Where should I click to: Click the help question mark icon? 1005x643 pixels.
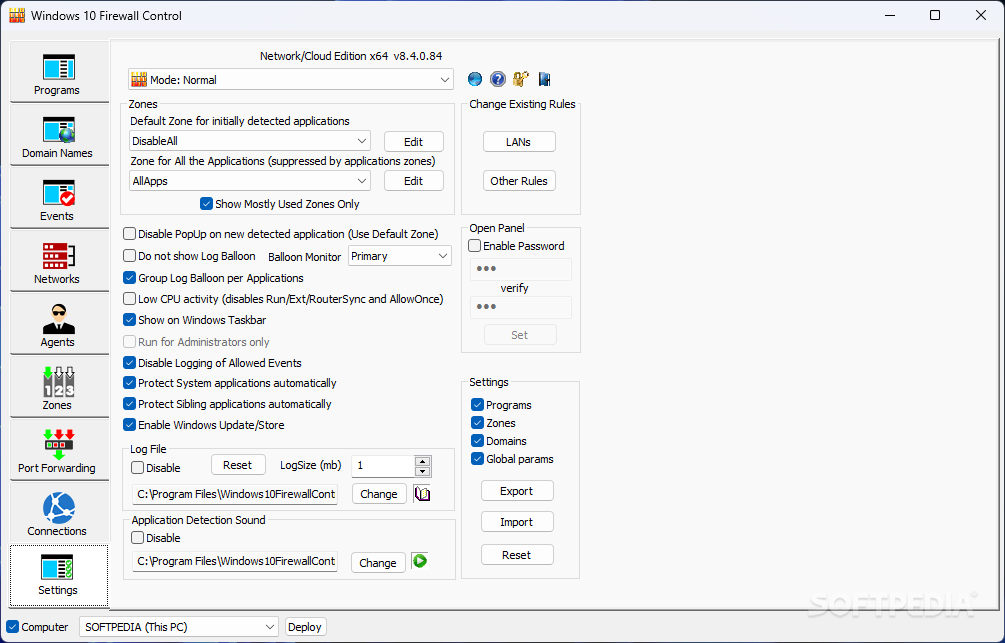click(x=498, y=79)
